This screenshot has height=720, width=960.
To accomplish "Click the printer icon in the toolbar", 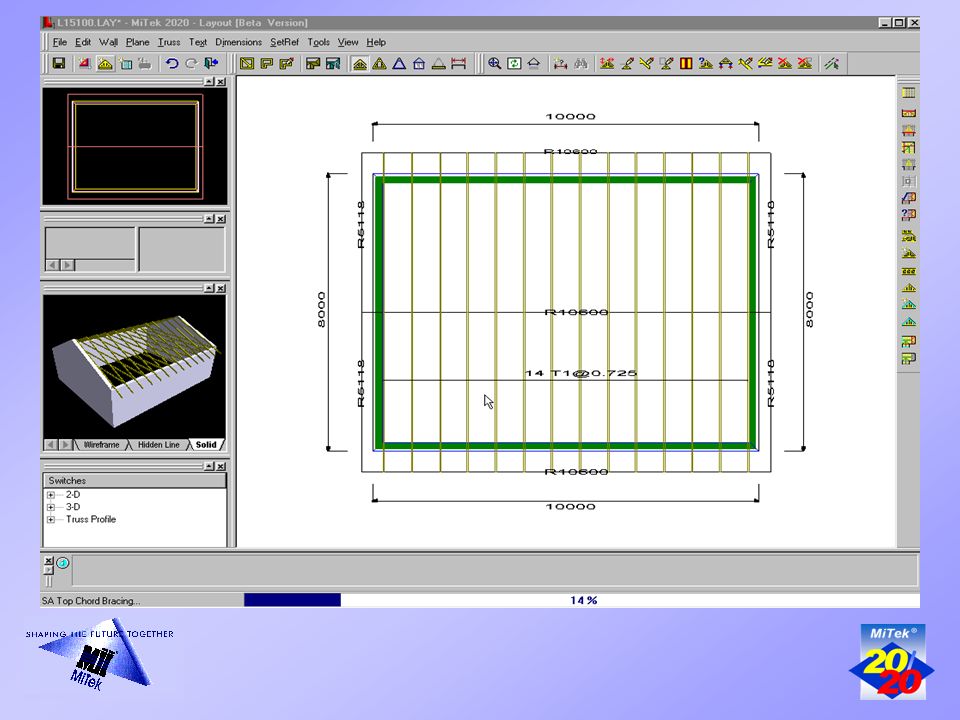I will coord(144,64).
